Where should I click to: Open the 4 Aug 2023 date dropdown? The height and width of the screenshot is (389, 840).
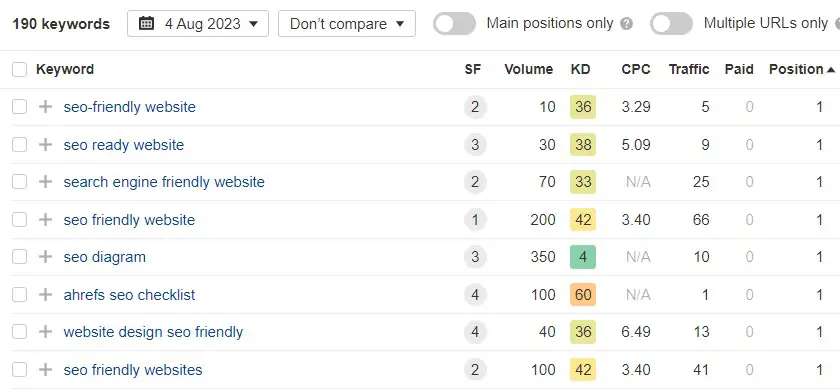click(x=198, y=24)
